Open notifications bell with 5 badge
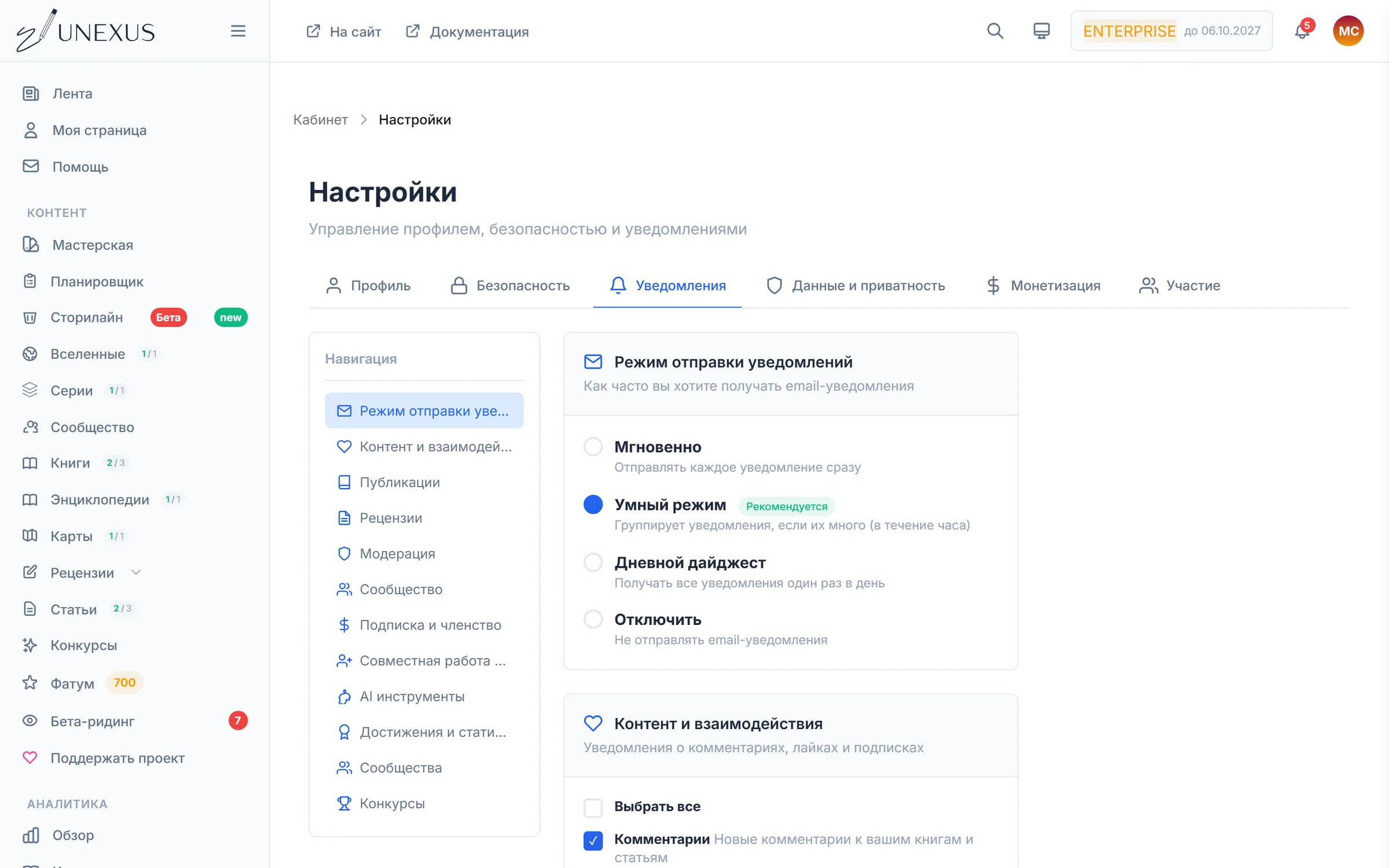Viewport: 1389px width, 868px height. pyautogui.click(x=1302, y=31)
